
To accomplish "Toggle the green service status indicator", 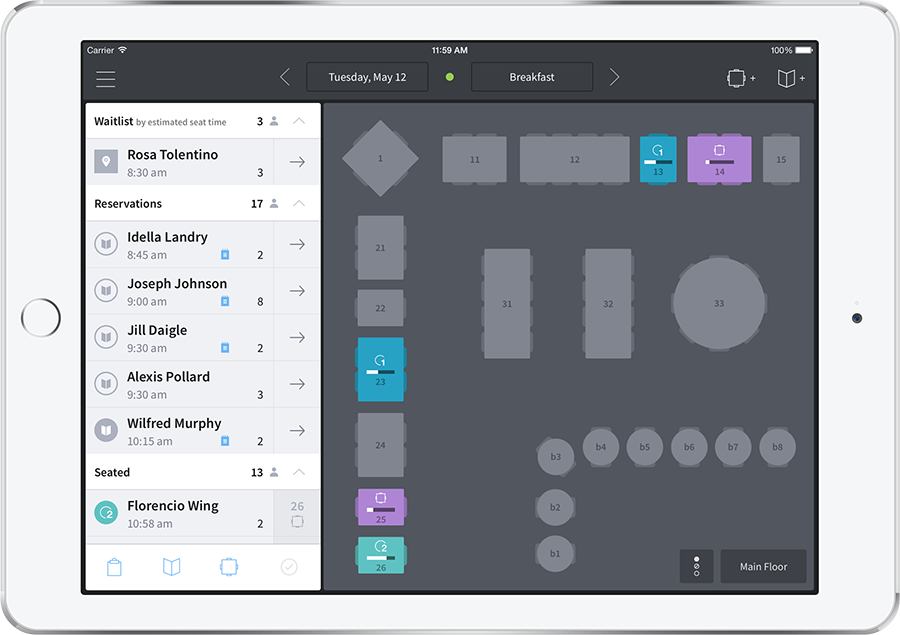I will (x=449, y=75).
